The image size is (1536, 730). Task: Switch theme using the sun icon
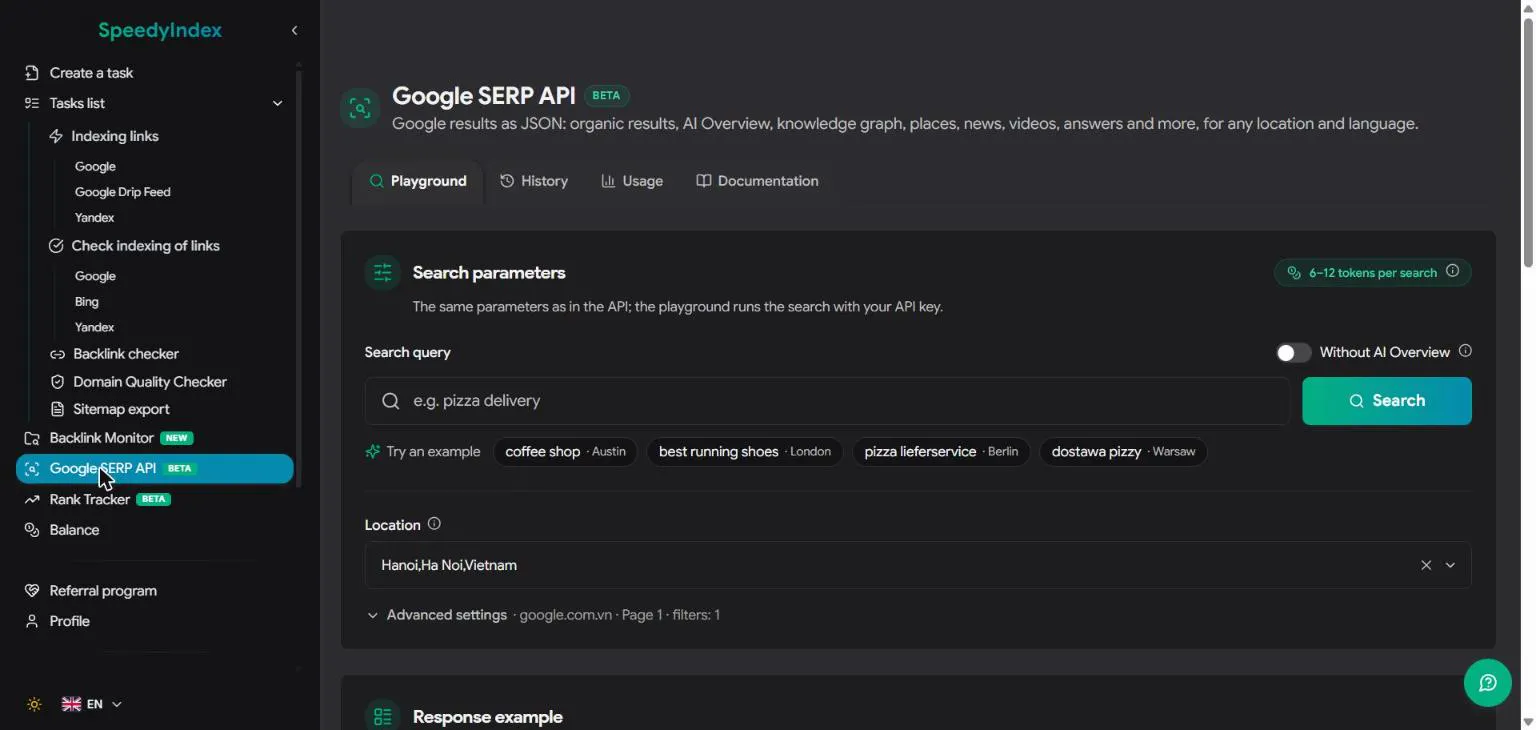34,704
